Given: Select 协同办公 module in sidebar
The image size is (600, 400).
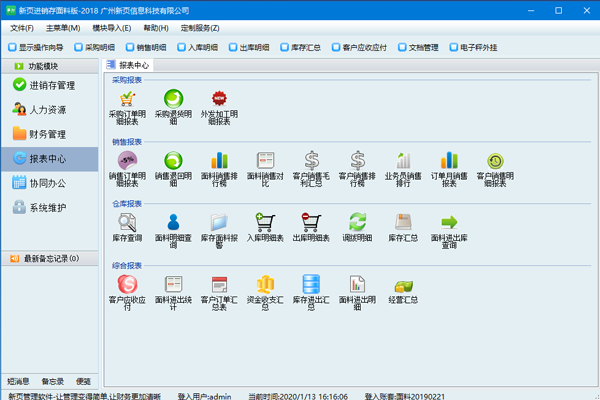Looking at the screenshot, I should [x=50, y=183].
